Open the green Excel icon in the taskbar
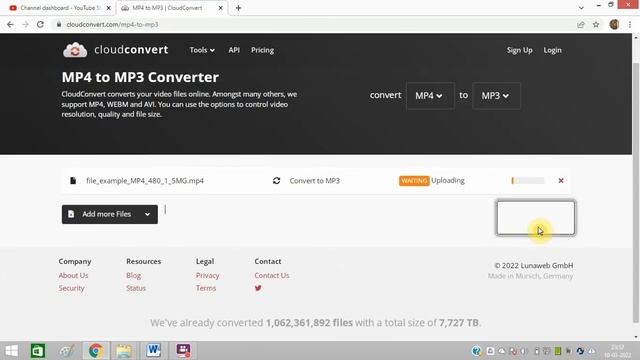Image resolution: width=640 pixels, height=360 pixels. (38, 351)
